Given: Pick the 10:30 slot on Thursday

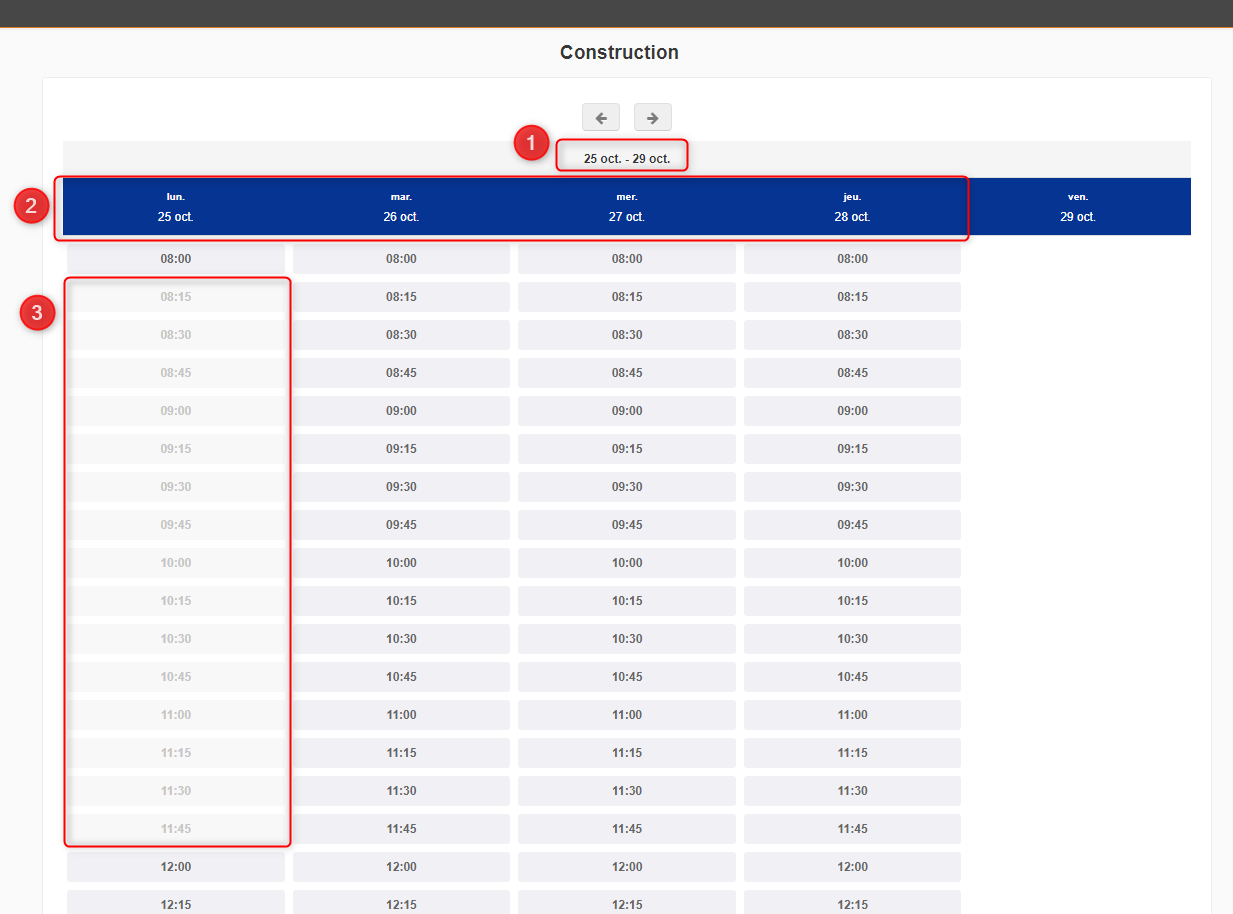Looking at the screenshot, I should point(852,639).
